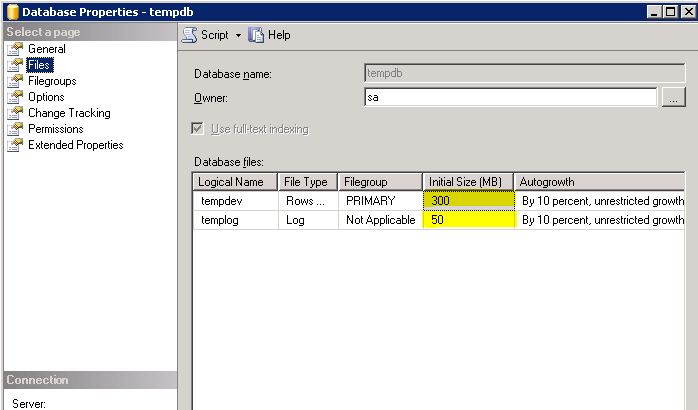This screenshot has width=698, height=410.
Task: Click the Database name field
Action: (524, 73)
